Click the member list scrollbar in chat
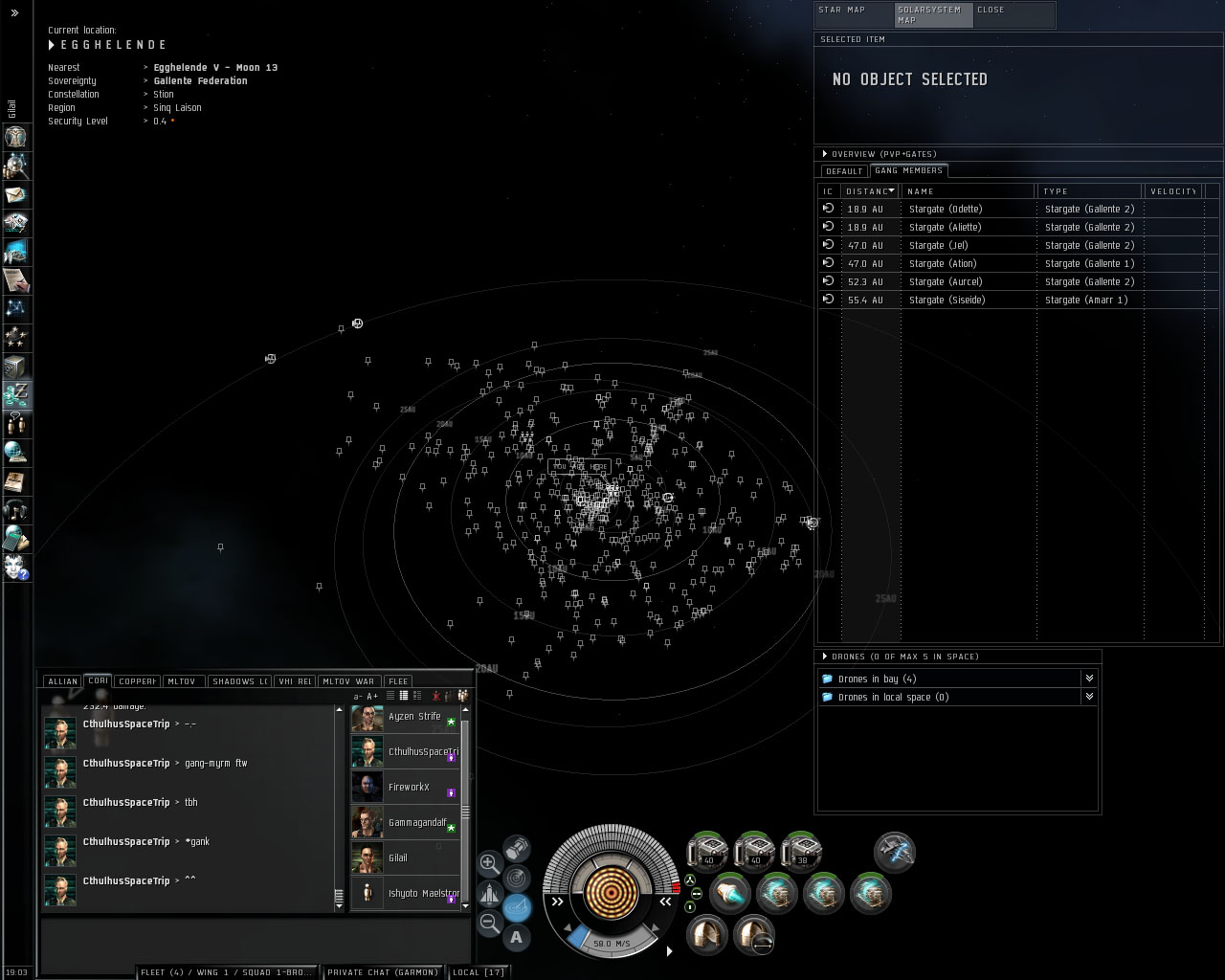 coord(466,813)
